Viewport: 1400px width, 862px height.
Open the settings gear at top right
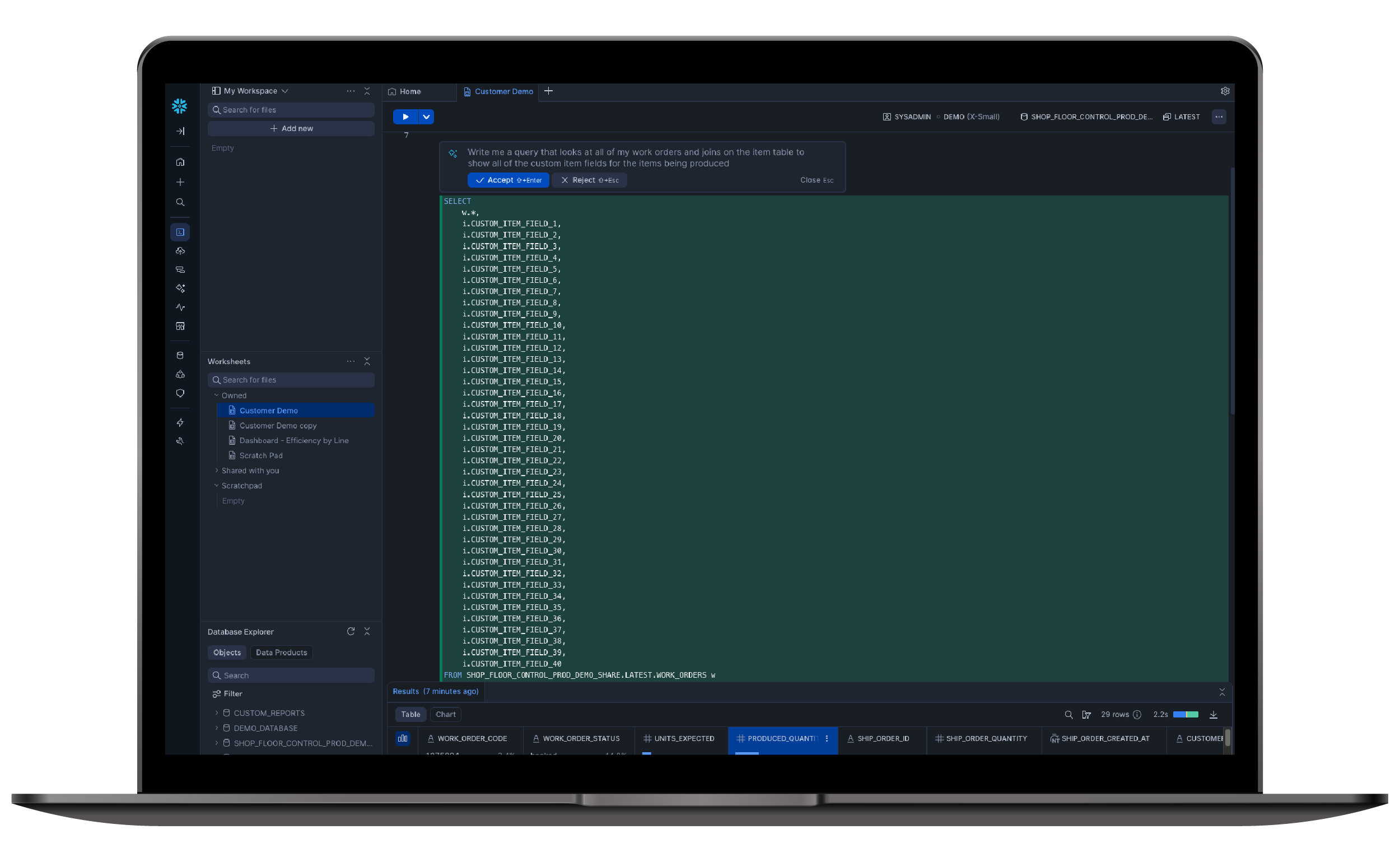click(1225, 91)
